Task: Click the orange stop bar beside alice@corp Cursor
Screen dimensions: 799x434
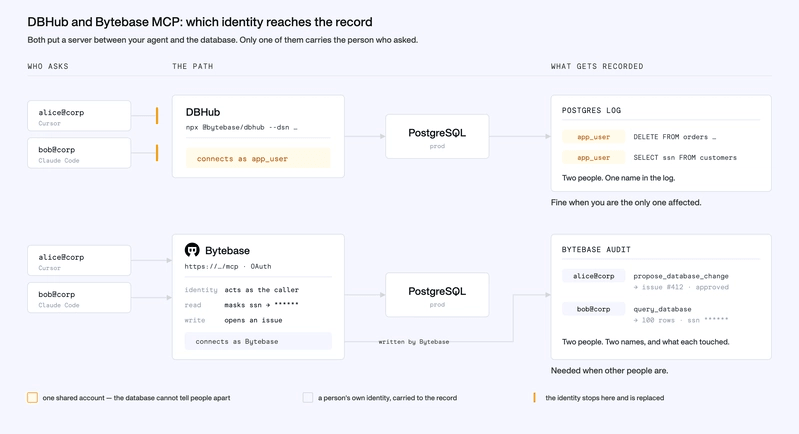Action: tap(157, 116)
